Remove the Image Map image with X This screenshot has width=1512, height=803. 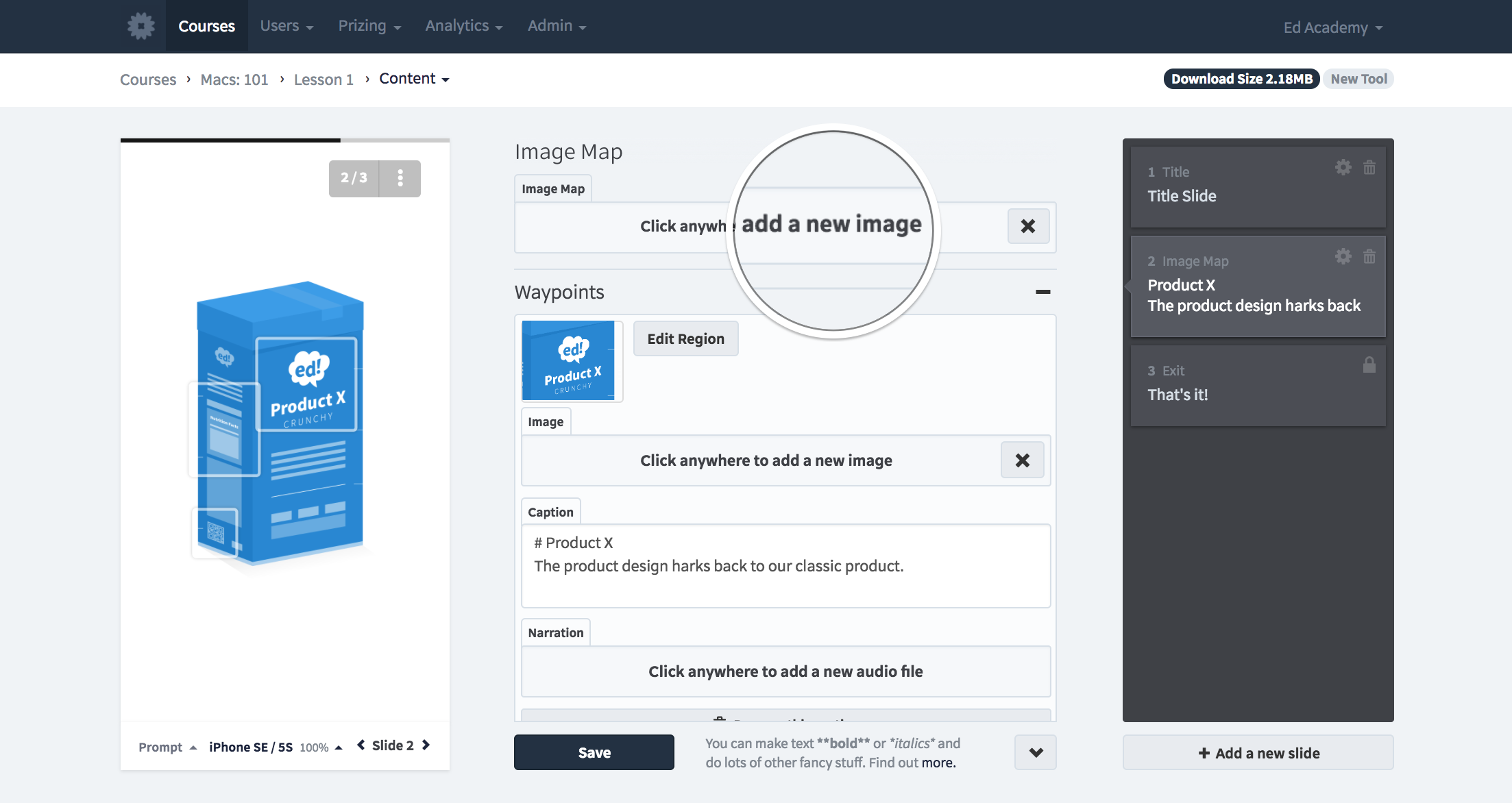[x=1027, y=226]
